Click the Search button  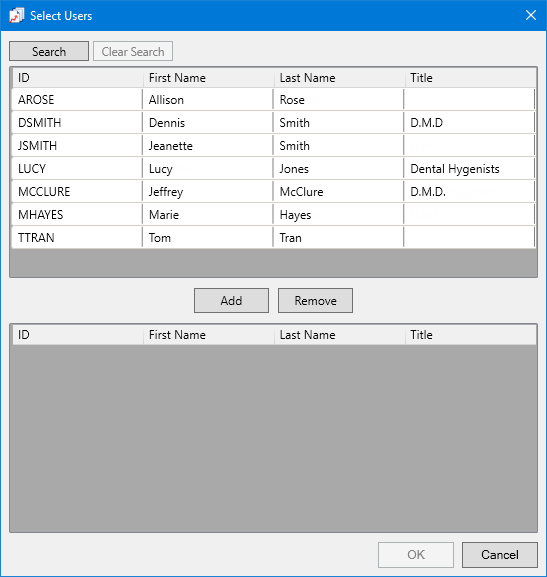point(49,51)
